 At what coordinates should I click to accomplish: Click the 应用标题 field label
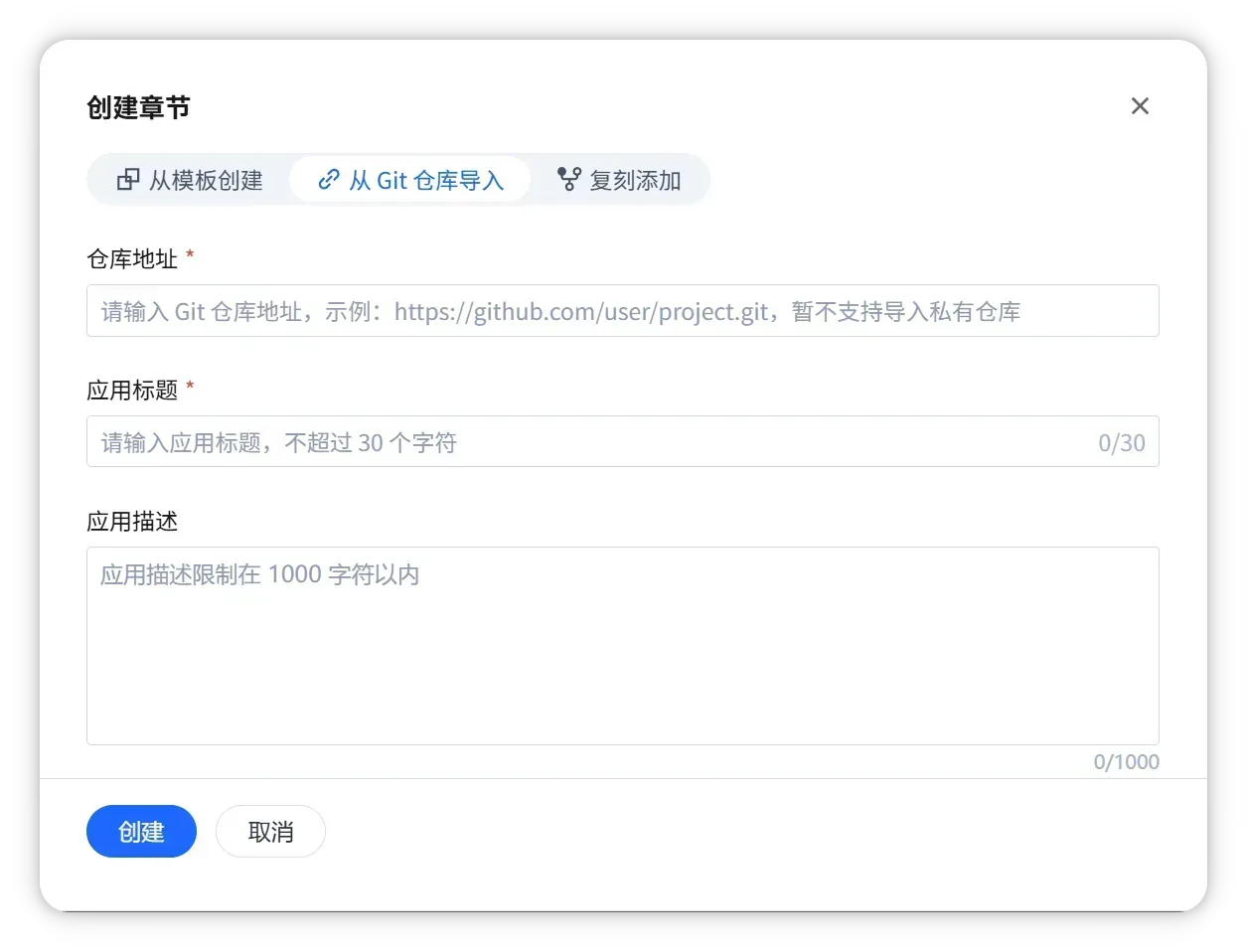[132, 391]
